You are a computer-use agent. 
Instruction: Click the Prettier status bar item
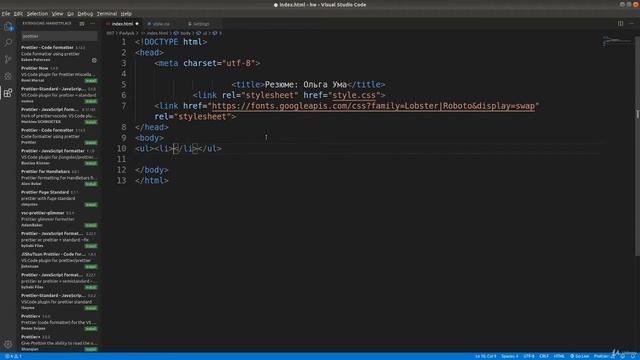tap(603, 356)
